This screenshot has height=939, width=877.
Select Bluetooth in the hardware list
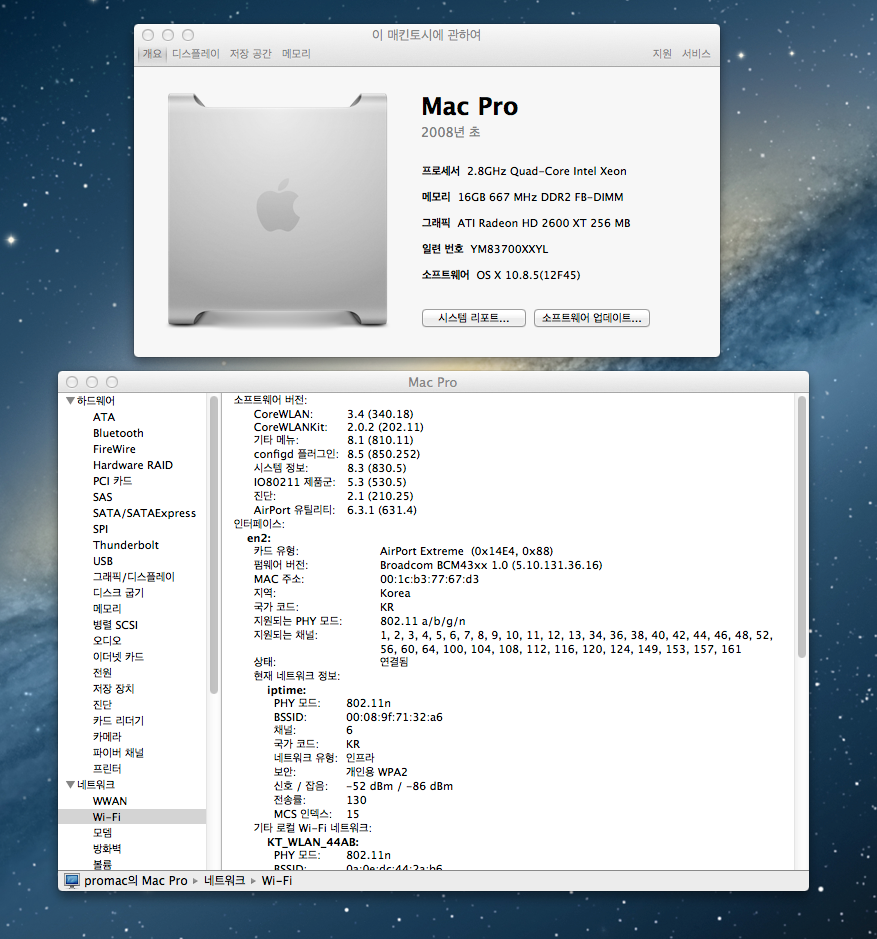pos(118,433)
